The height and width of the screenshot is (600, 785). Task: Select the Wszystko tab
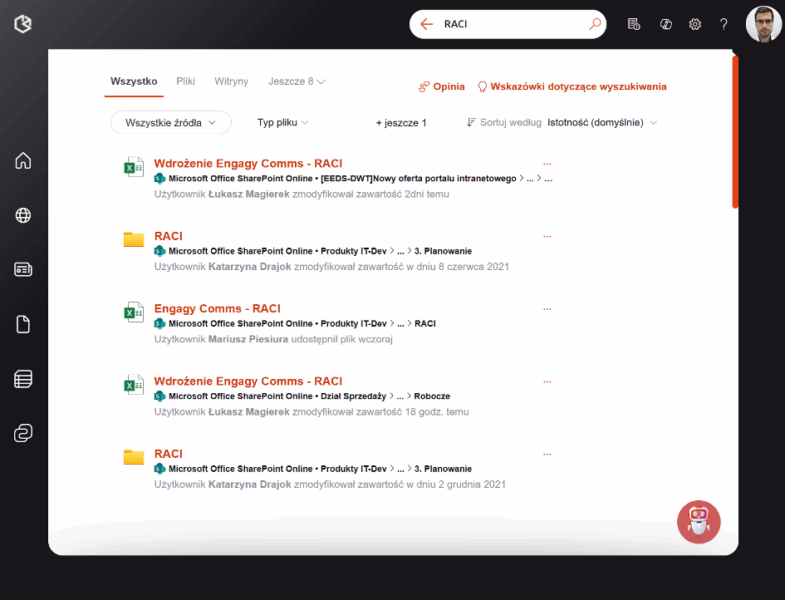(134, 81)
